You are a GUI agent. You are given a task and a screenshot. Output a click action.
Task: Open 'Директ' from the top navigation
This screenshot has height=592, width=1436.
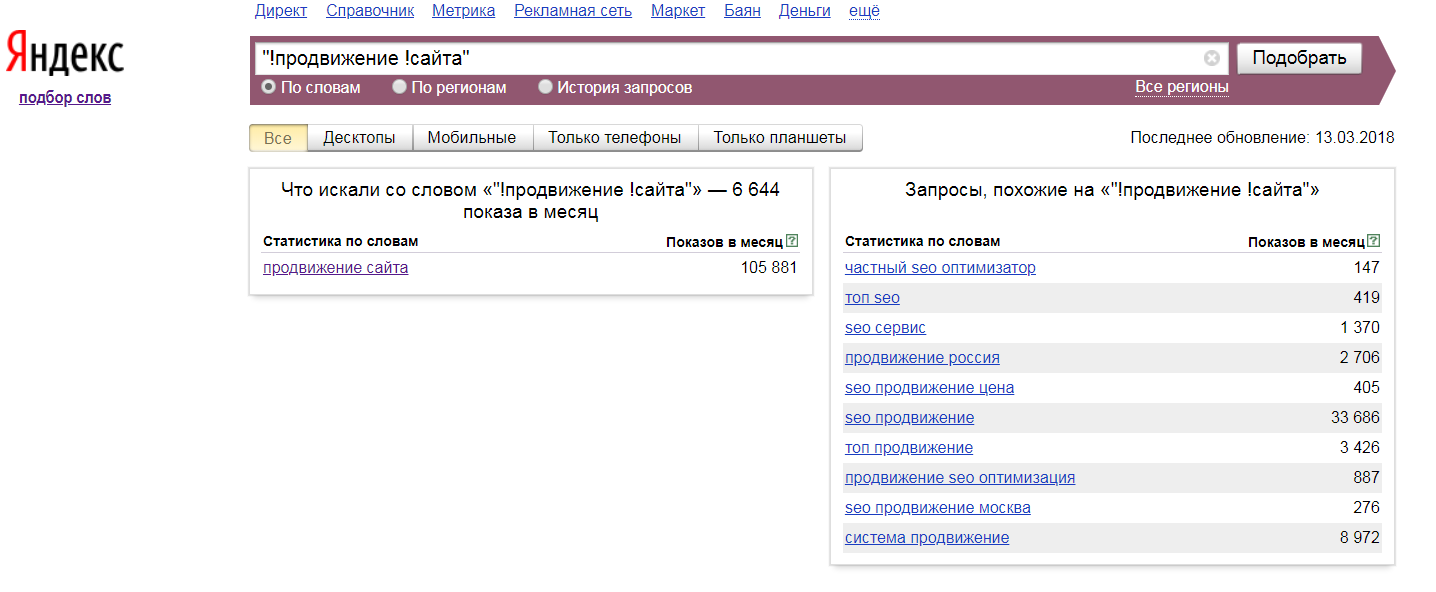tap(280, 11)
